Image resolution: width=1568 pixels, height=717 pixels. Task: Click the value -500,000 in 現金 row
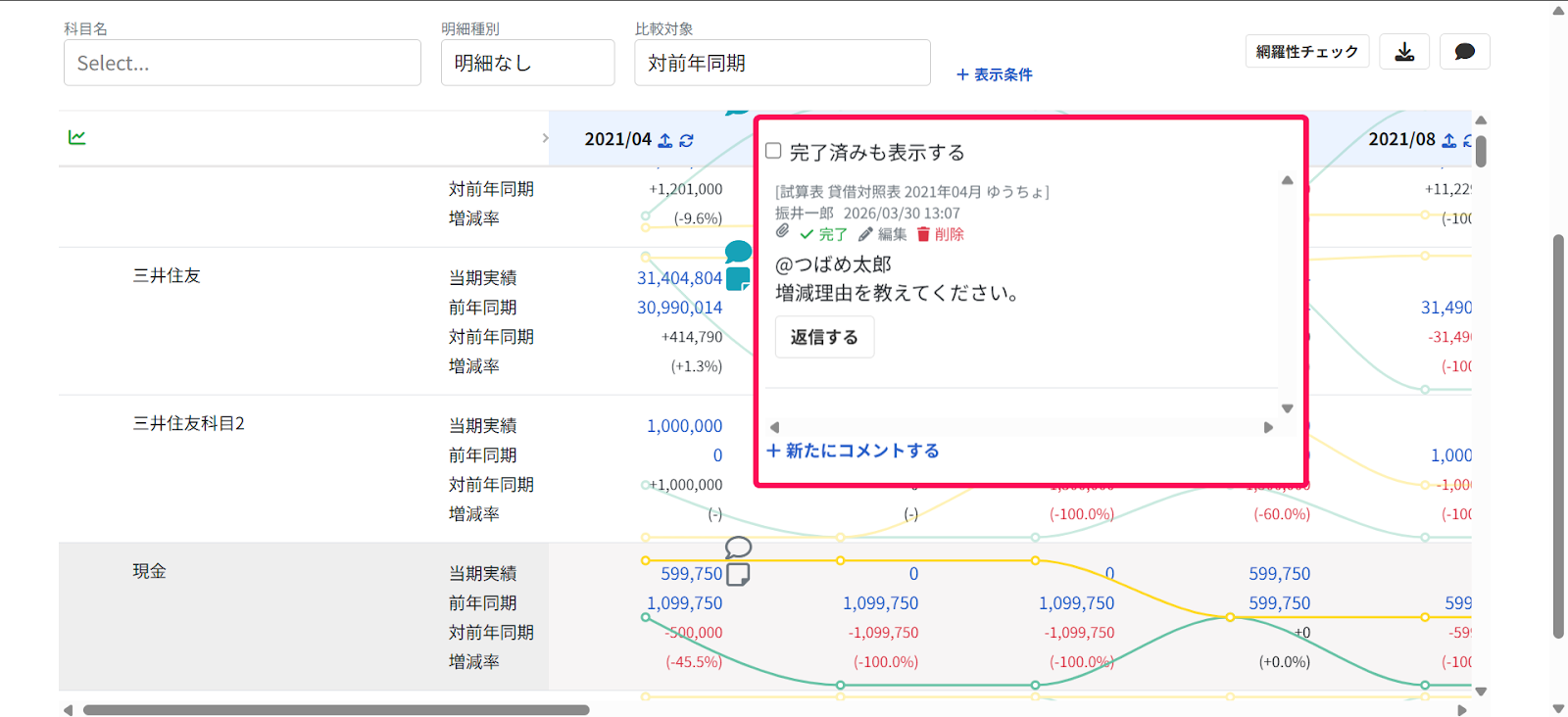pos(695,633)
